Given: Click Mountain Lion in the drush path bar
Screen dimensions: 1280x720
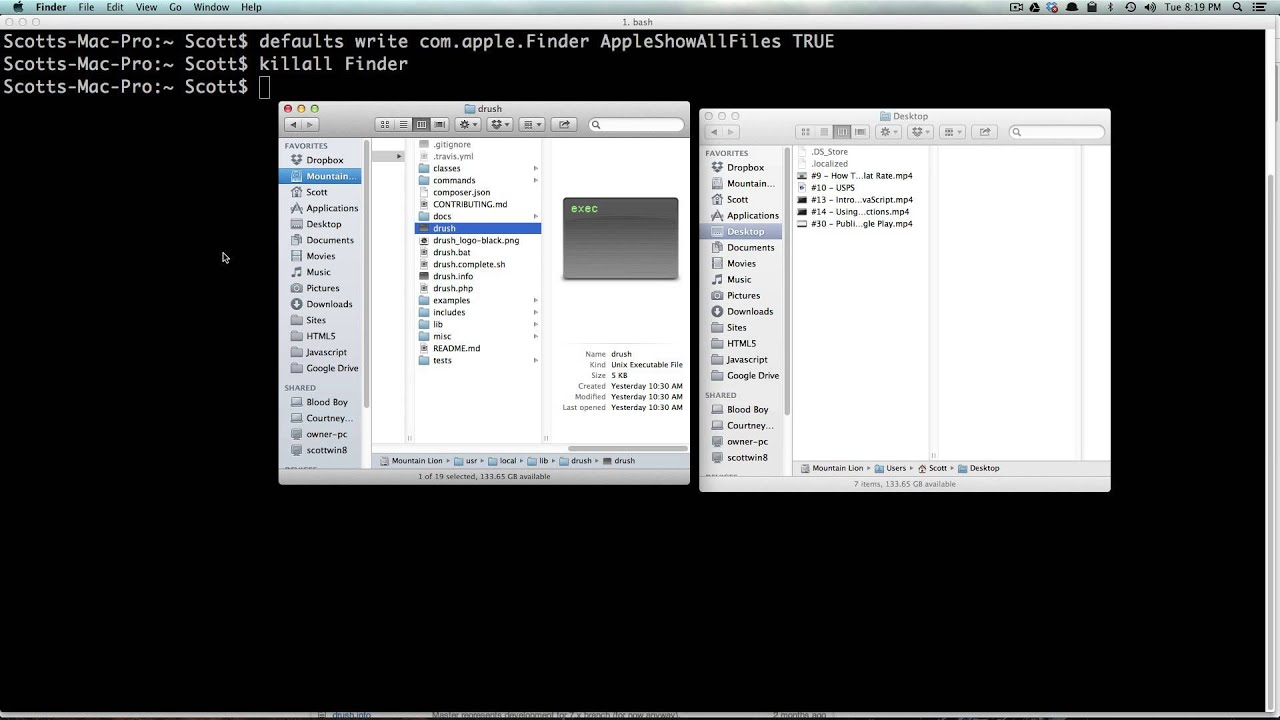Looking at the screenshot, I should tap(410, 461).
